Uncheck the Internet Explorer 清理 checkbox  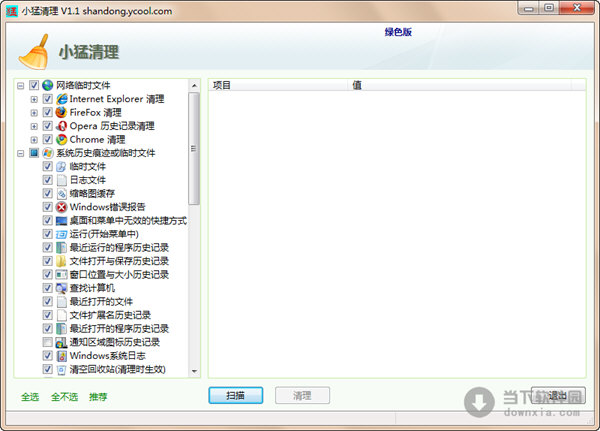pyautogui.click(x=47, y=99)
